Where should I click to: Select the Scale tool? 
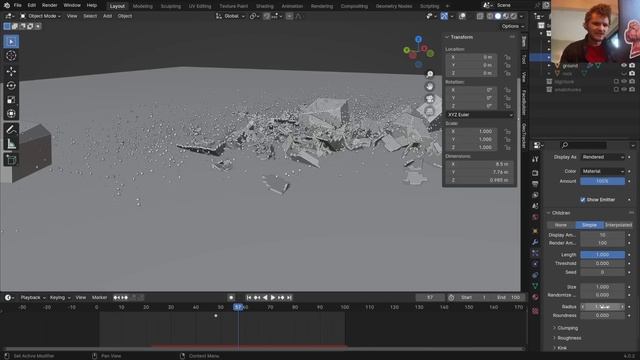(x=11, y=100)
